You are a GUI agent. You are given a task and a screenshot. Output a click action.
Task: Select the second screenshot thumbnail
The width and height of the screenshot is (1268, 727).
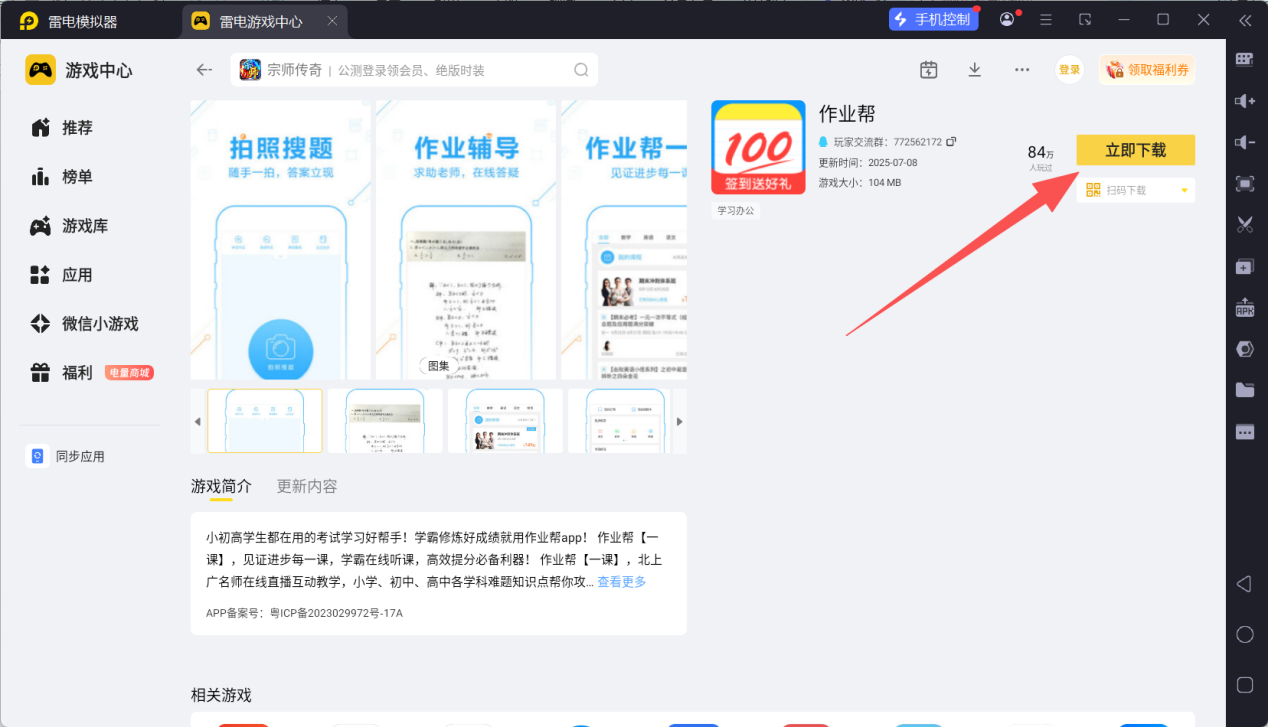pos(385,421)
